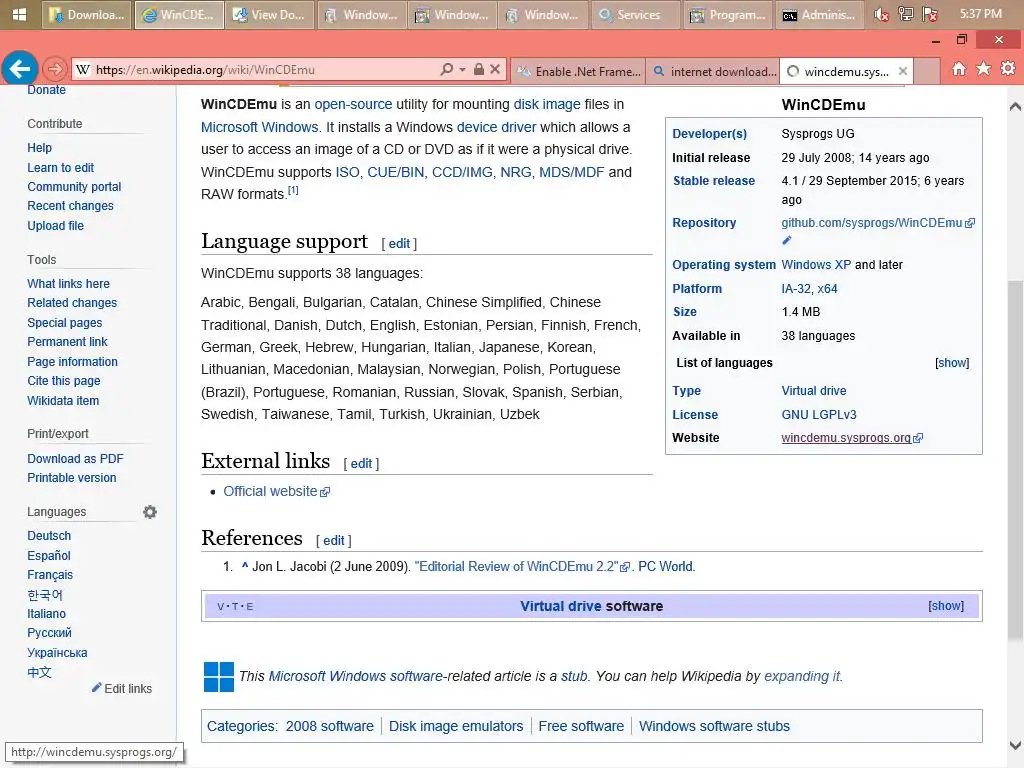
Task: Switch article to Deutsch
Action: pos(49,536)
